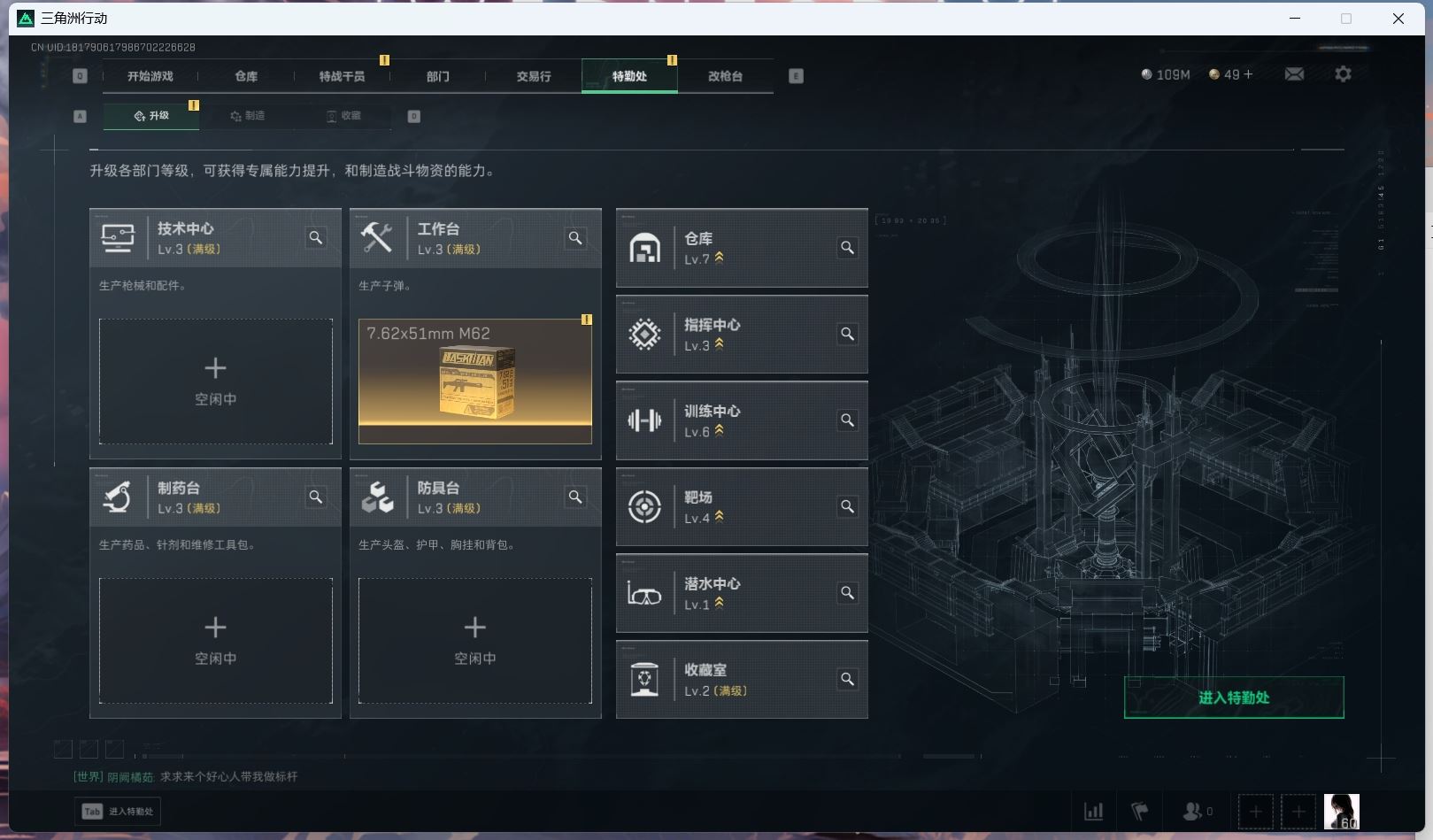Expand 训练中心 Lv.6 upgrade entry
The width and height of the screenshot is (1433, 840).
pos(742,420)
